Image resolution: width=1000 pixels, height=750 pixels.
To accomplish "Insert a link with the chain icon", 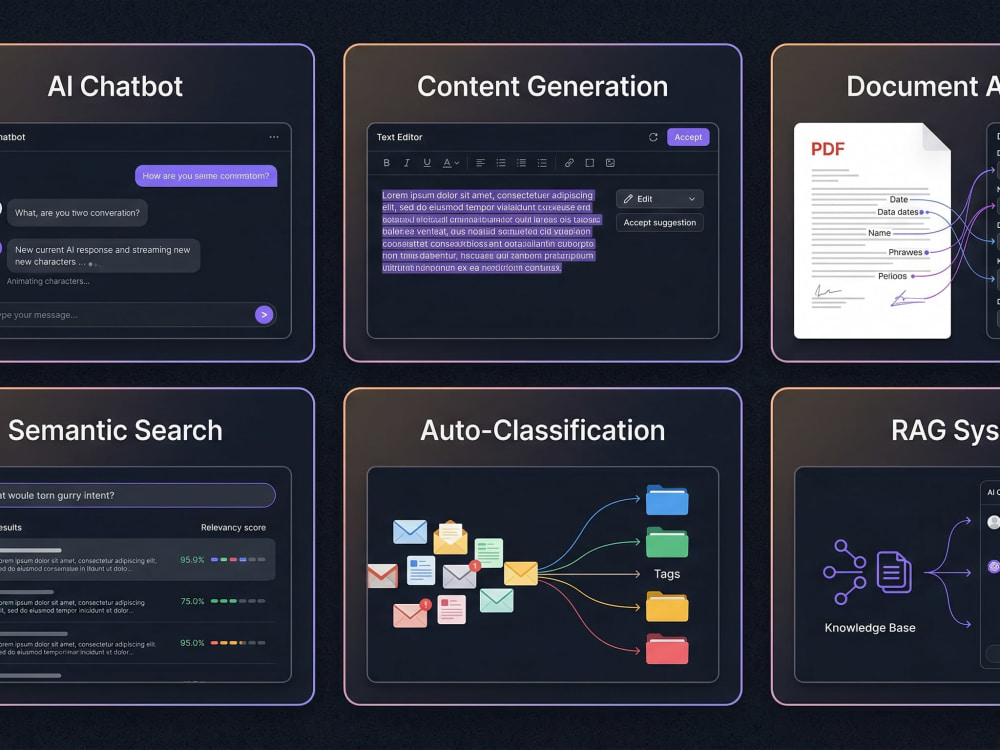I will click(x=569, y=163).
